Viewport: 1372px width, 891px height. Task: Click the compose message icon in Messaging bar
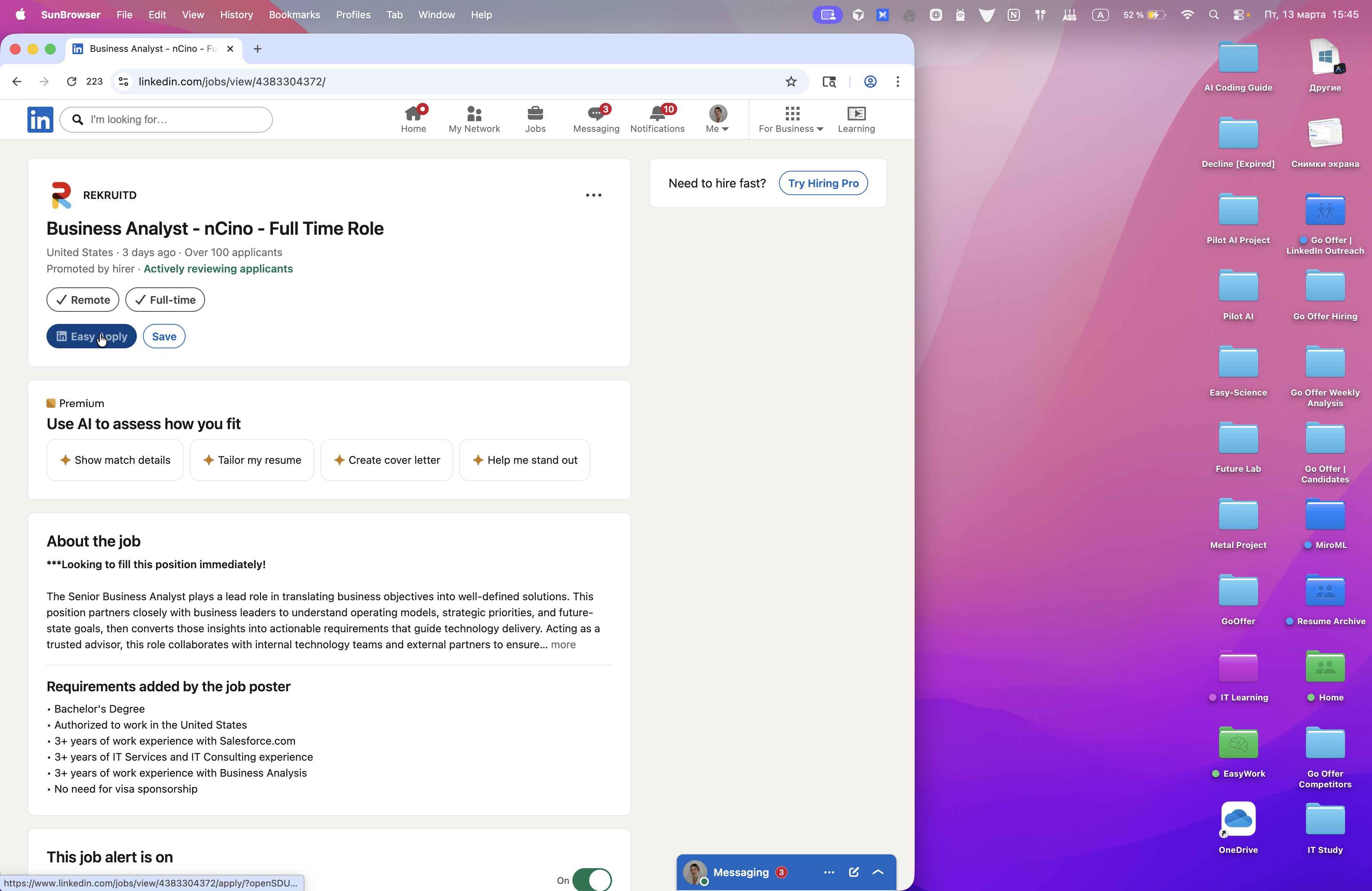854,872
